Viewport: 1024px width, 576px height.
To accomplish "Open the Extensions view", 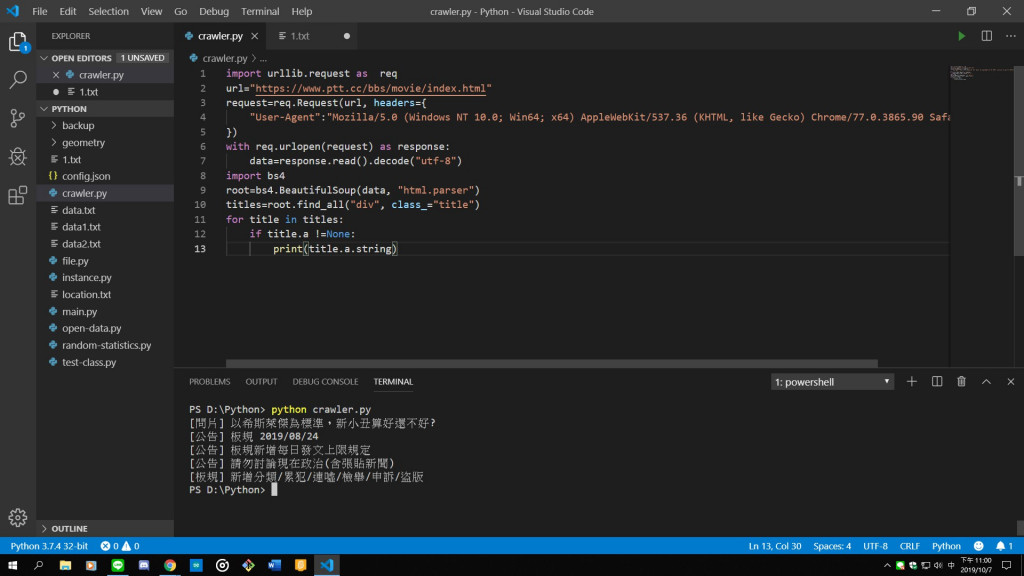I will point(18,195).
